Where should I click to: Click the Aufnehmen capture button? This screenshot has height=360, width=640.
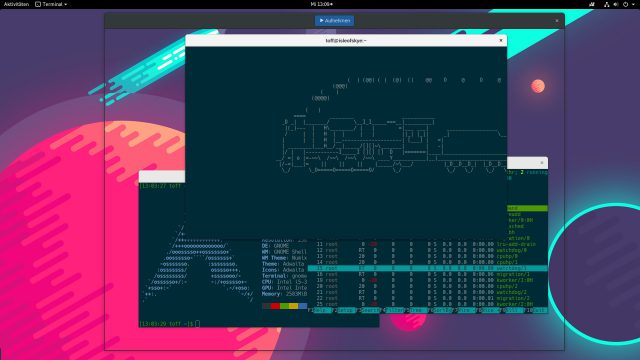[334, 20]
